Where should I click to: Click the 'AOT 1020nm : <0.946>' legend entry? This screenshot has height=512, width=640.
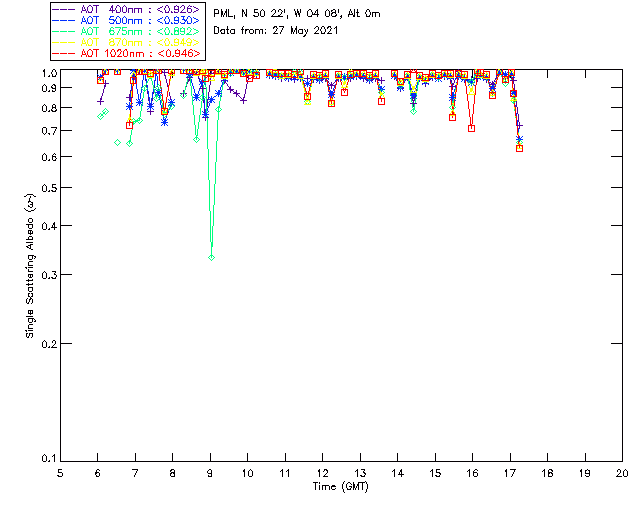coord(126,53)
